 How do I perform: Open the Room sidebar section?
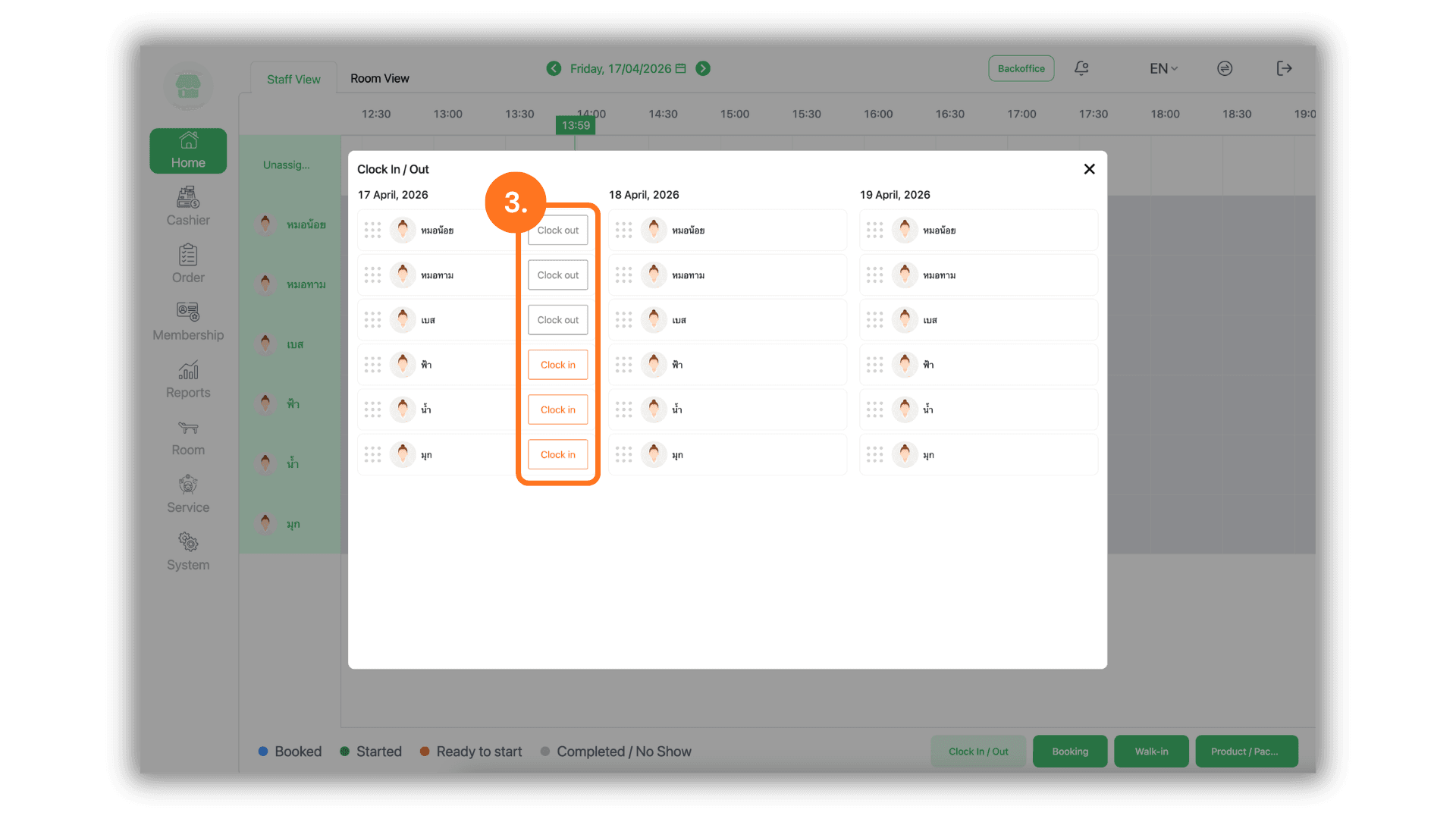coord(188,437)
